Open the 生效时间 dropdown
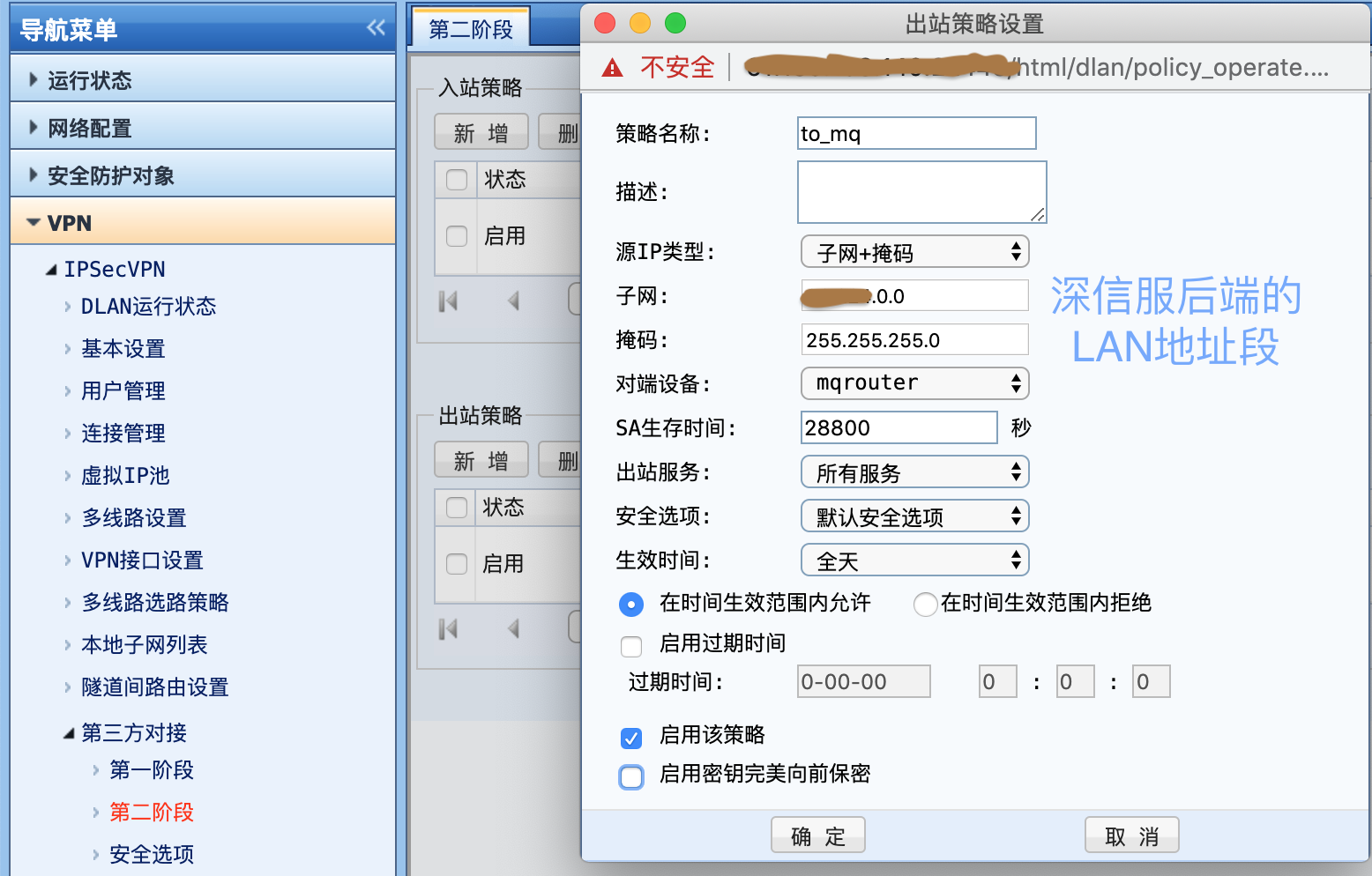Screen dimensions: 1372x876 pyautogui.click(x=914, y=560)
